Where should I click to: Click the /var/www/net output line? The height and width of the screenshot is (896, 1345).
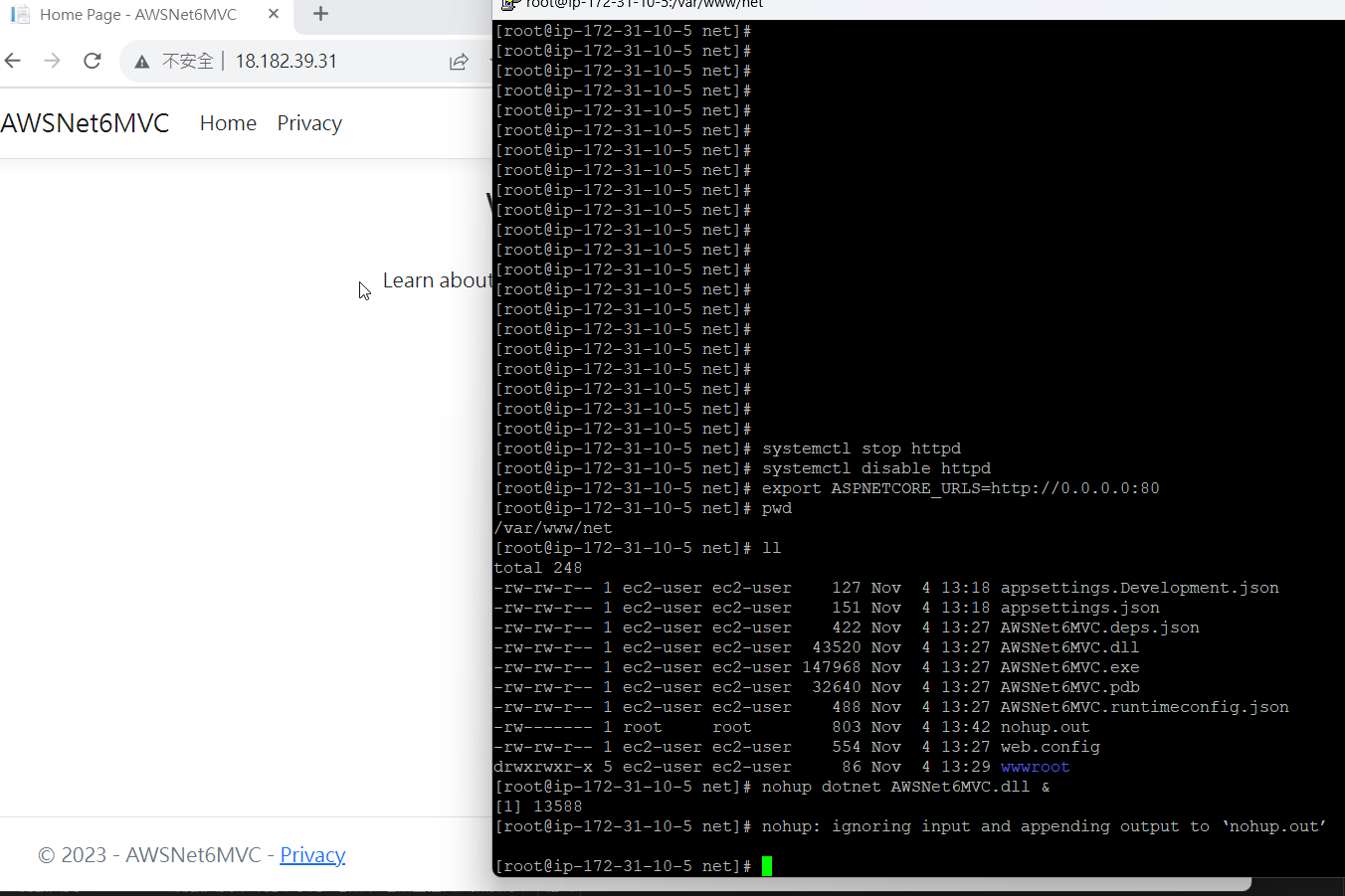(553, 528)
